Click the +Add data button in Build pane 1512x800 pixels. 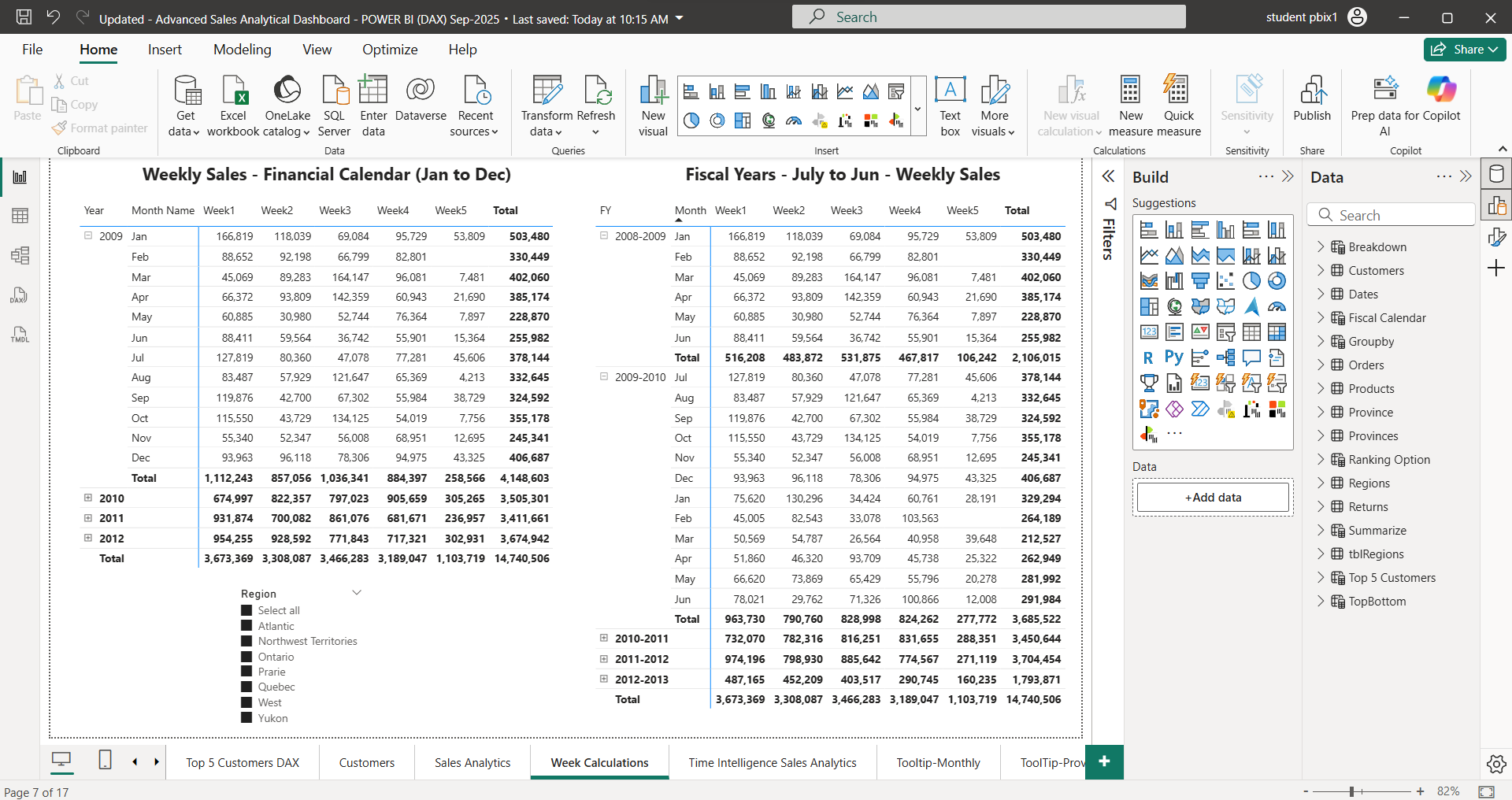coord(1212,497)
